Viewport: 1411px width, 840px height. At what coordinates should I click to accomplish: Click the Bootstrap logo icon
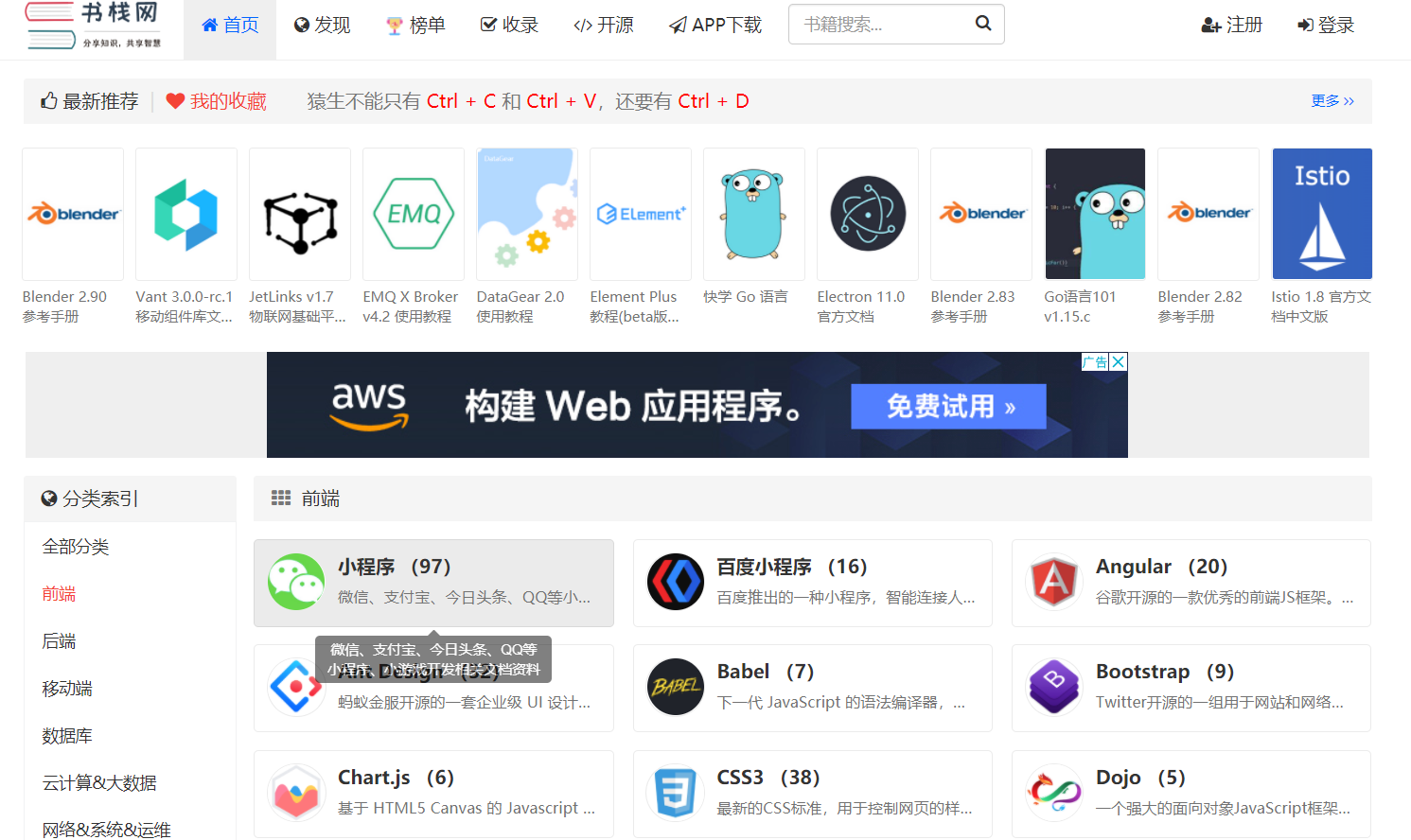pyautogui.click(x=1054, y=687)
